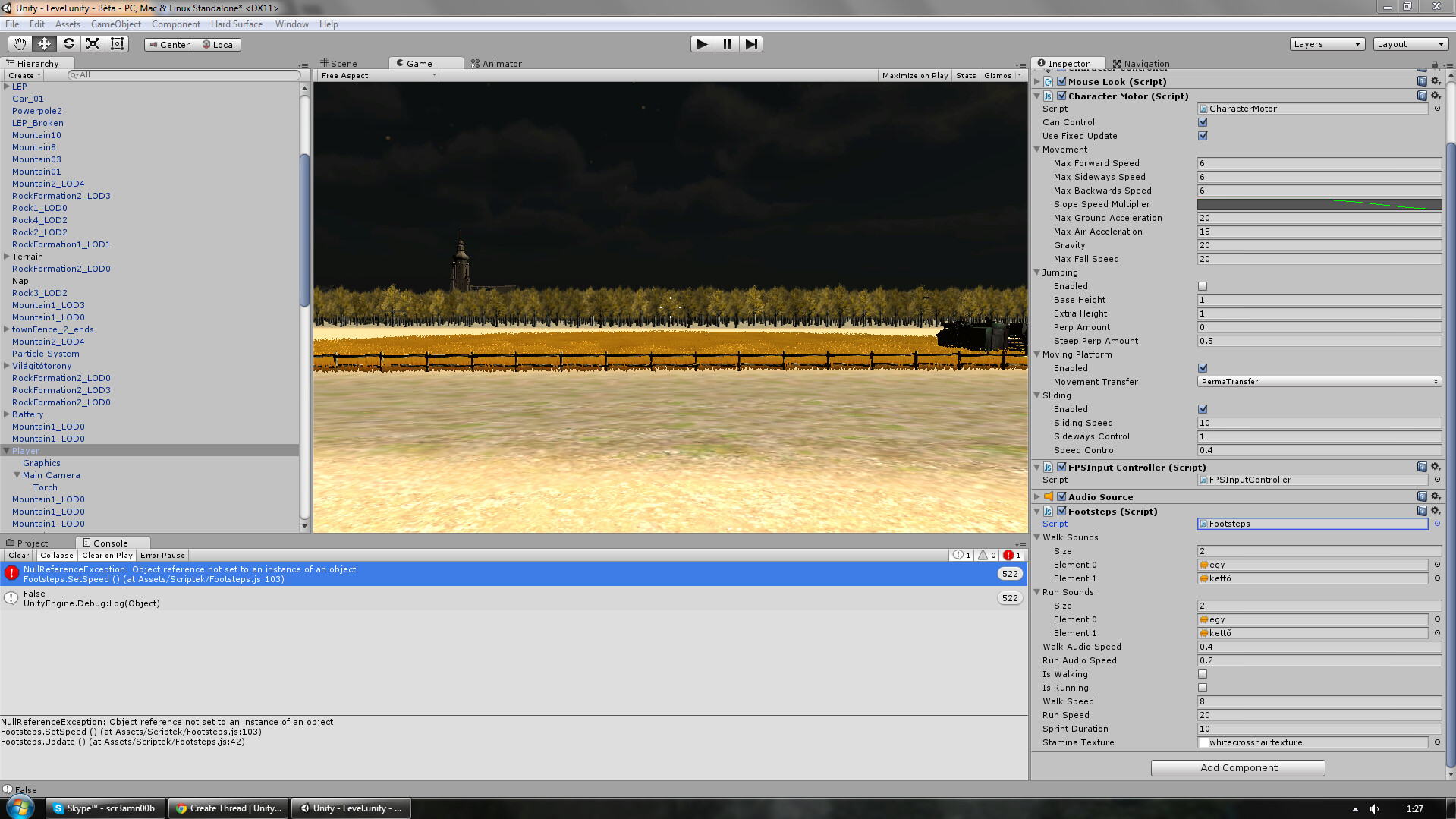This screenshot has height=819, width=1456.
Task: Toggle Use Fixed Update checkbox
Action: (1203, 136)
